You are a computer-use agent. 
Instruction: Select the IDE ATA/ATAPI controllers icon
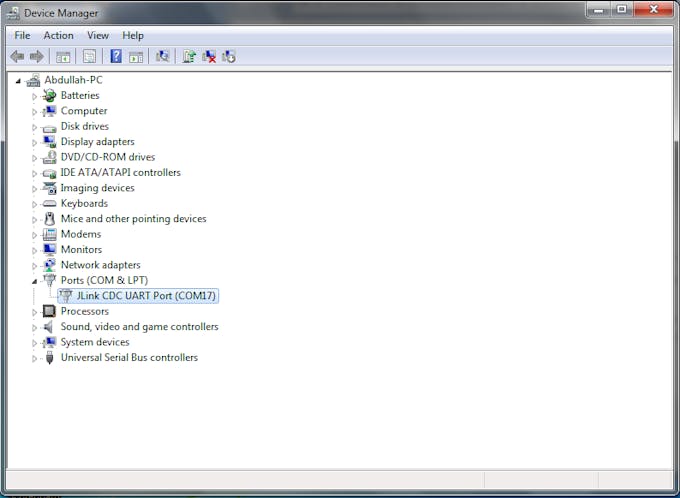pos(49,173)
